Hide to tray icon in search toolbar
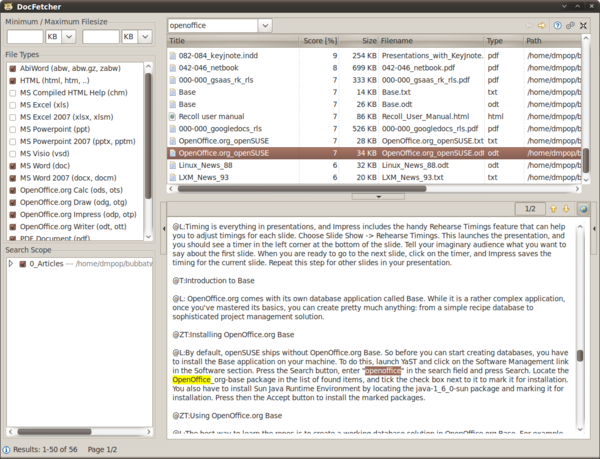600x459 pixels. [x=583, y=26]
